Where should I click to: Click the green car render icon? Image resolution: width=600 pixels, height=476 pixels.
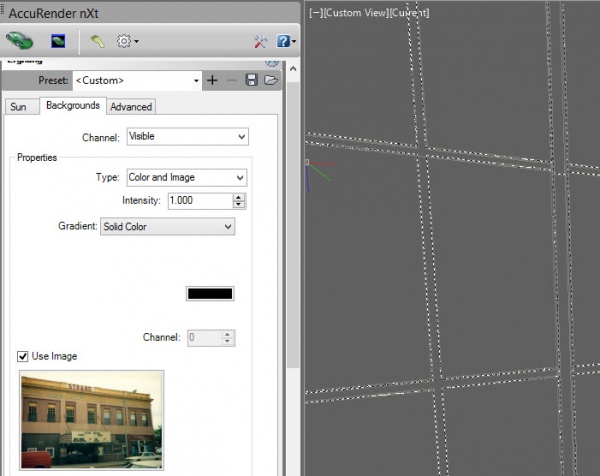pyautogui.click(x=20, y=41)
